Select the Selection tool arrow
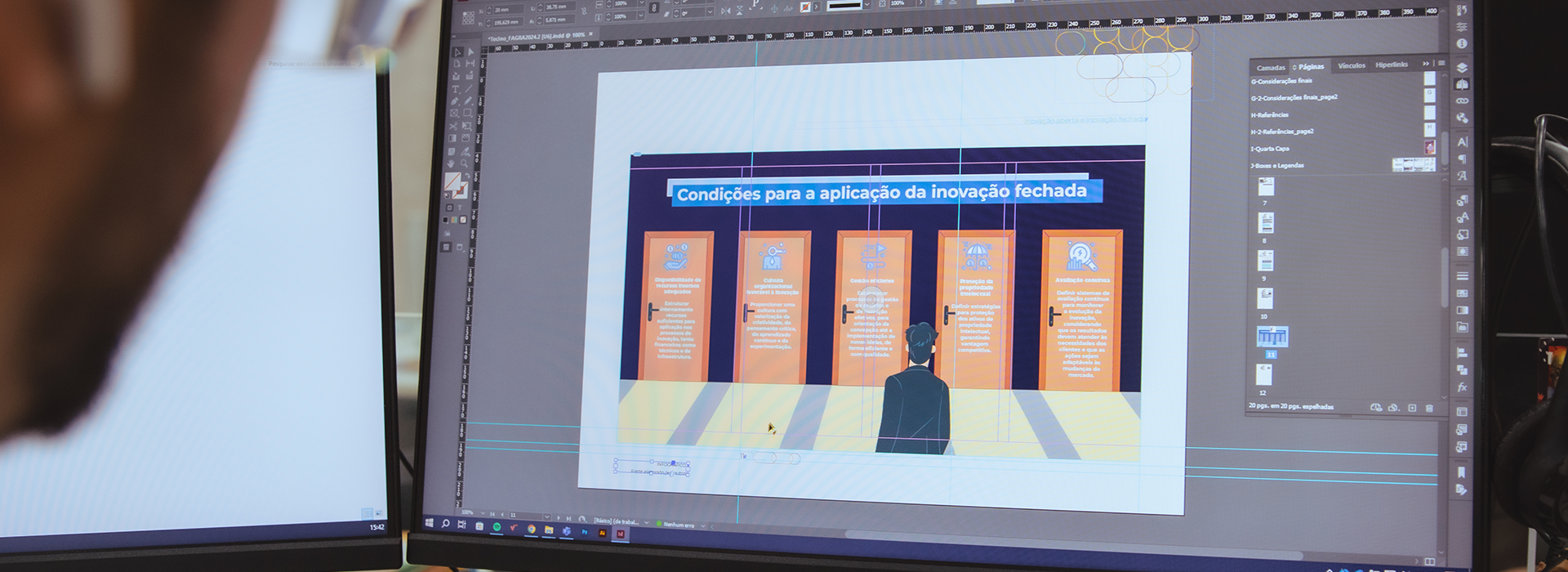Viewport: 1568px width, 572px height. click(x=457, y=52)
